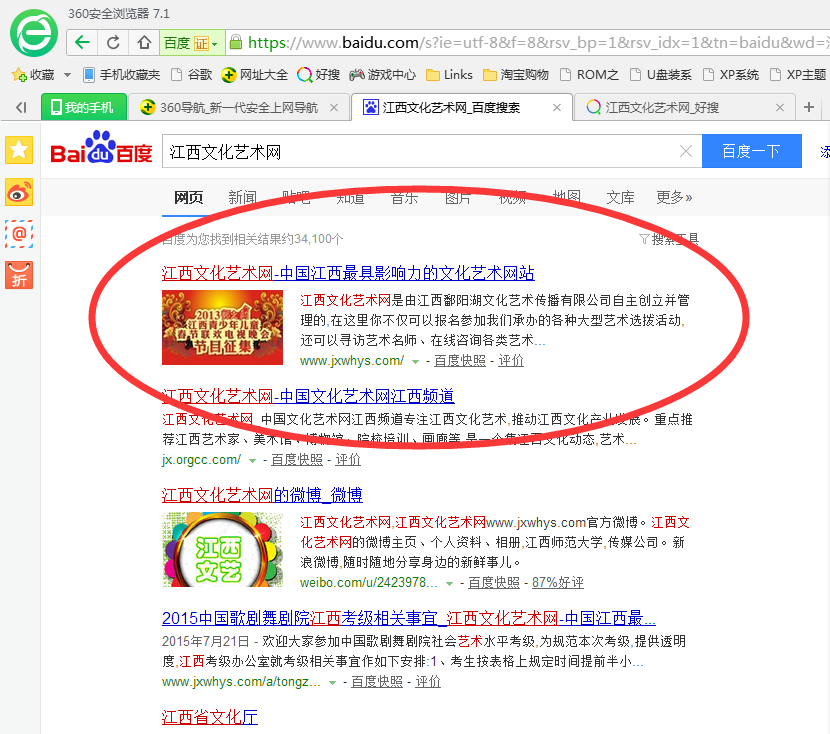830x734 pixels.
Task: Open the Links bookmark folder
Action: point(449,75)
